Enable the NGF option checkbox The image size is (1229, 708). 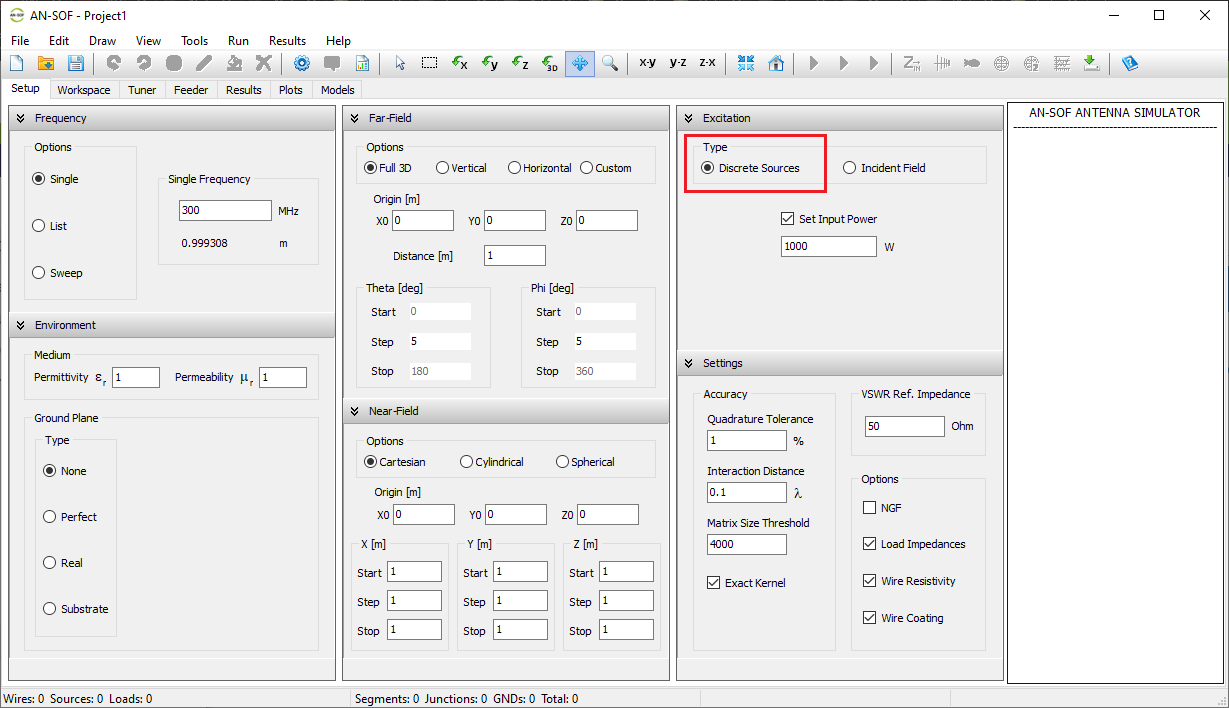(x=869, y=508)
